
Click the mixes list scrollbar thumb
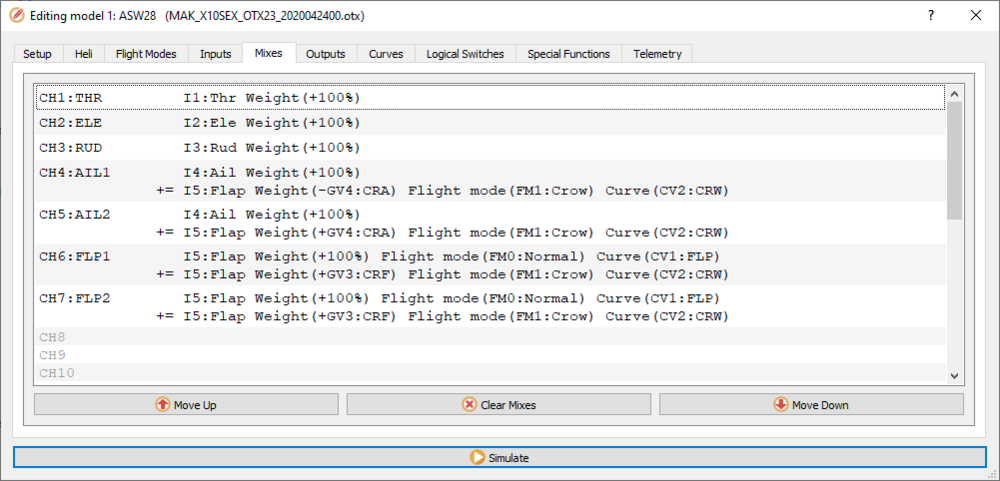coord(955,160)
